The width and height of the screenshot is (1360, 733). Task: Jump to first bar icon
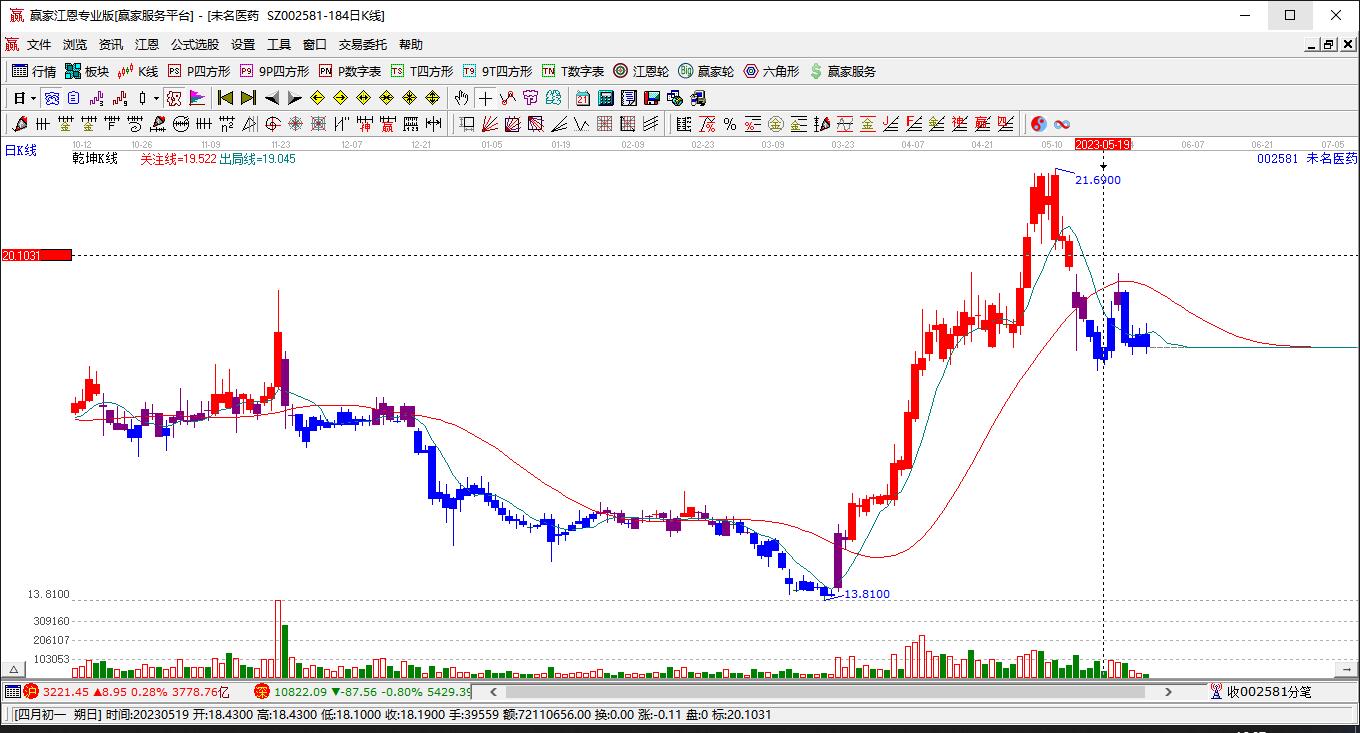click(225, 98)
